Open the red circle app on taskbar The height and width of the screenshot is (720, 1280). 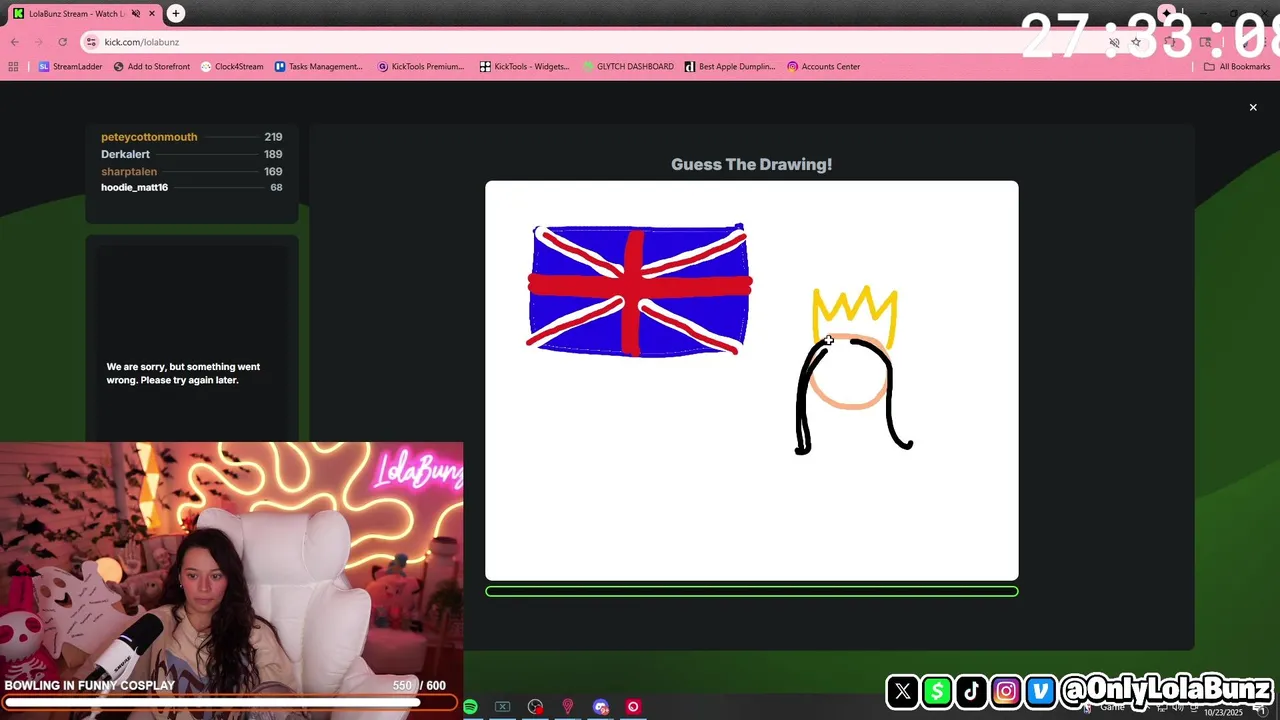(x=633, y=707)
